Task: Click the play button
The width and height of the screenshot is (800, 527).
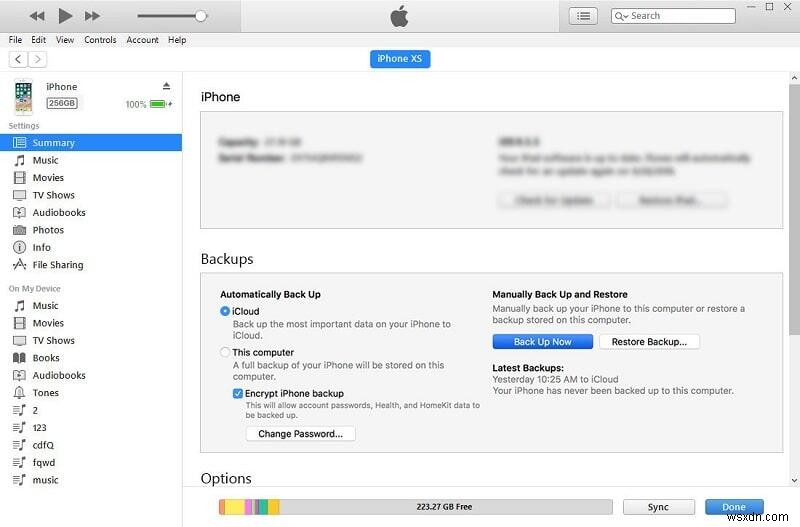Action: [65, 16]
